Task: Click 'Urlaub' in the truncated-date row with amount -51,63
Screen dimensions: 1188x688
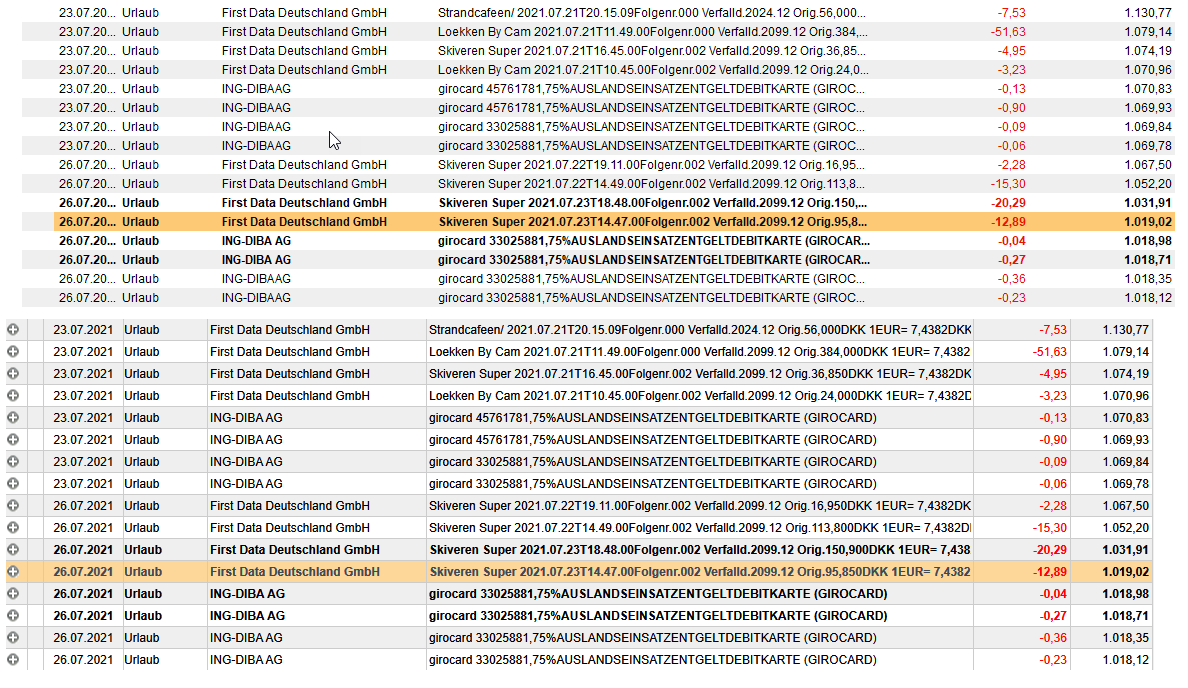Action: tap(140, 32)
